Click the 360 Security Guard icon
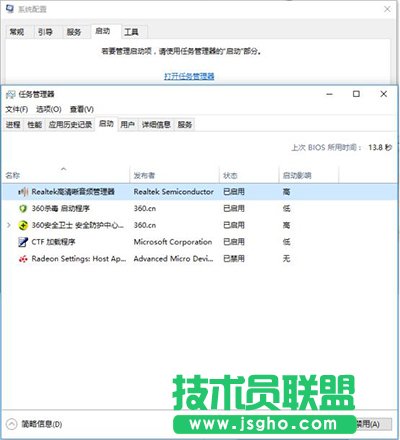 pyautogui.click(x=23, y=225)
